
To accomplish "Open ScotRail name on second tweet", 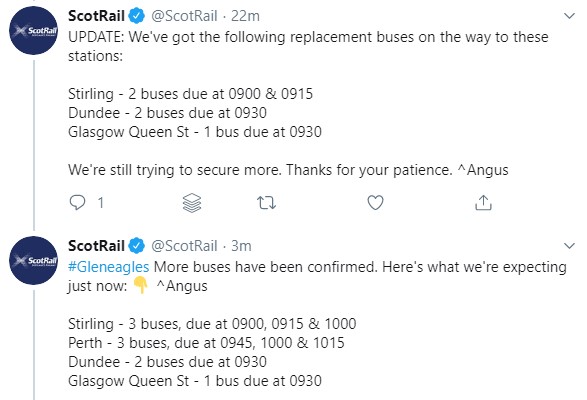I will pos(96,246).
